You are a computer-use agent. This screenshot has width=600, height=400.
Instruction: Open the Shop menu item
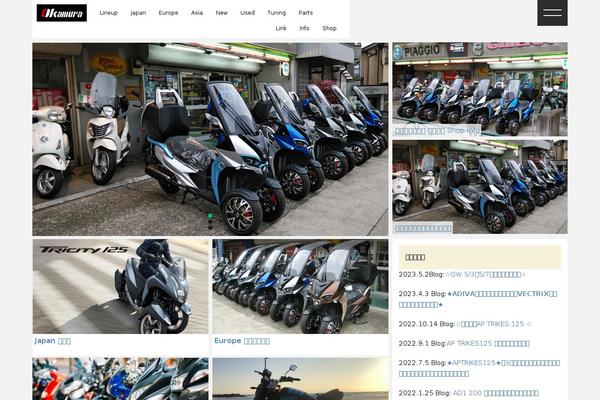[x=329, y=28]
